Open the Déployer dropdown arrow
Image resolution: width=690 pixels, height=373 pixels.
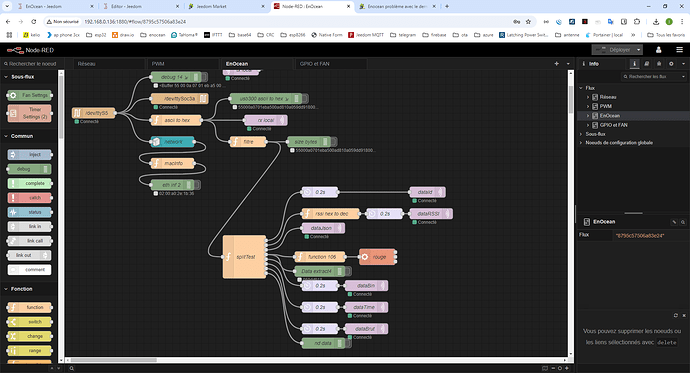click(x=639, y=50)
